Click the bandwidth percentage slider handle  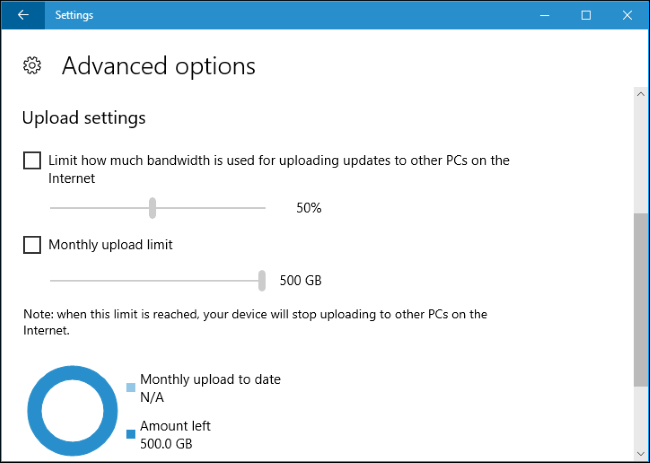click(x=153, y=208)
